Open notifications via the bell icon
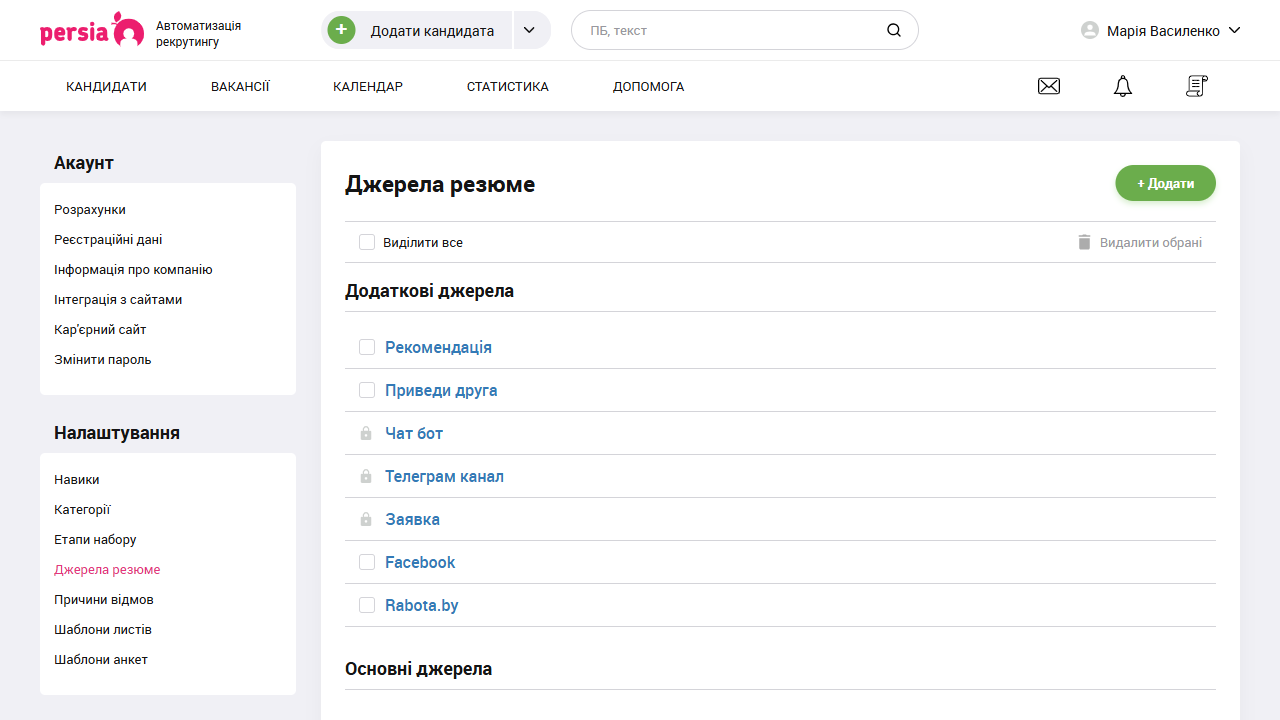Screen dimensions: 1280x720 tap(1122, 86)
